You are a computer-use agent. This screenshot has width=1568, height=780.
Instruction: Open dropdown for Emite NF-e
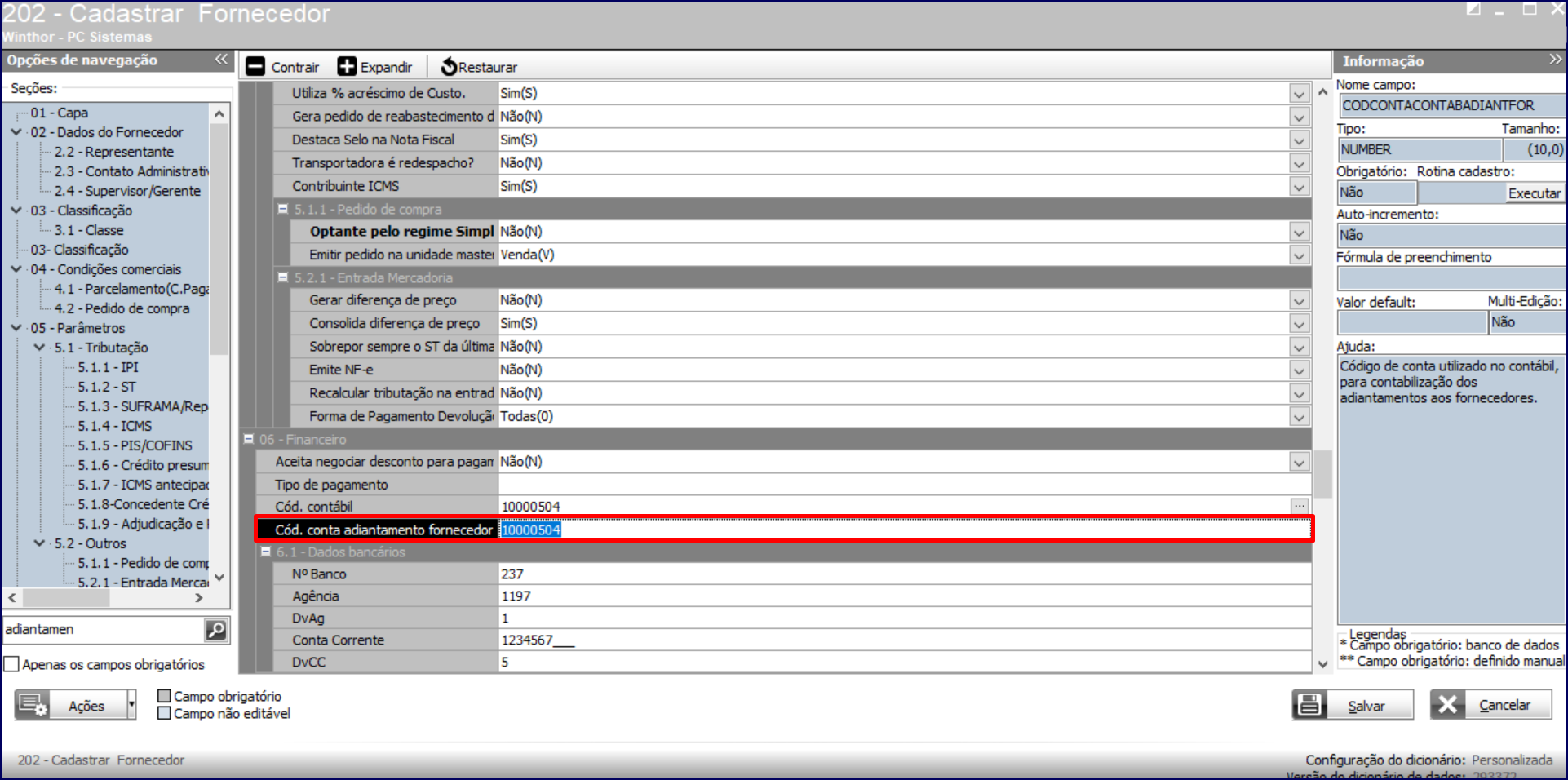click(1300, 370)
